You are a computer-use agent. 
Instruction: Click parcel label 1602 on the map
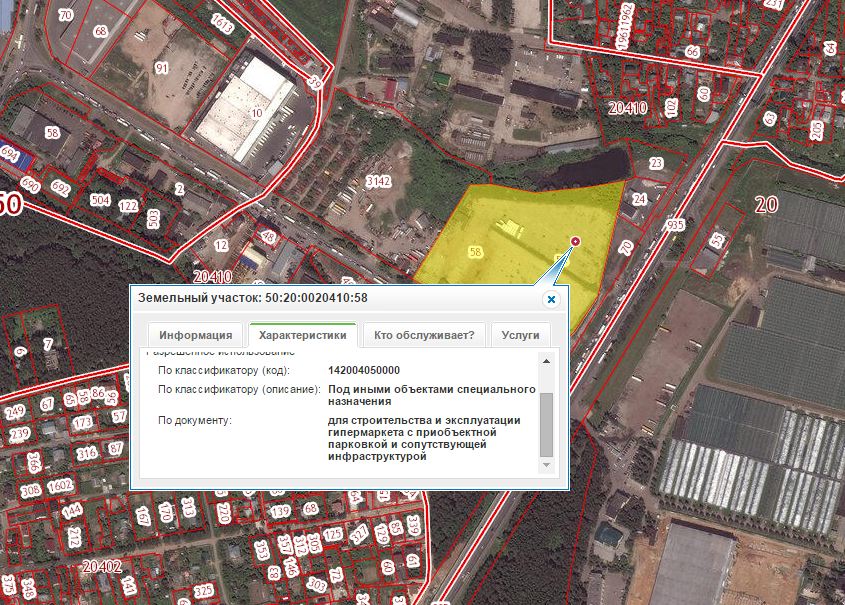pos(60,485)
